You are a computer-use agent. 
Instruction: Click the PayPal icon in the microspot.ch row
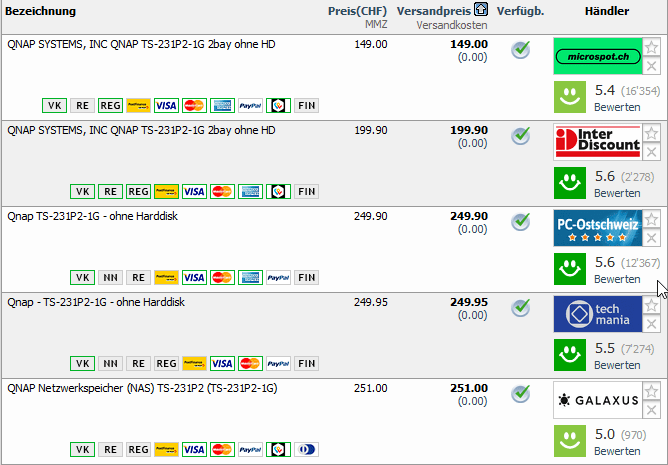251,105
